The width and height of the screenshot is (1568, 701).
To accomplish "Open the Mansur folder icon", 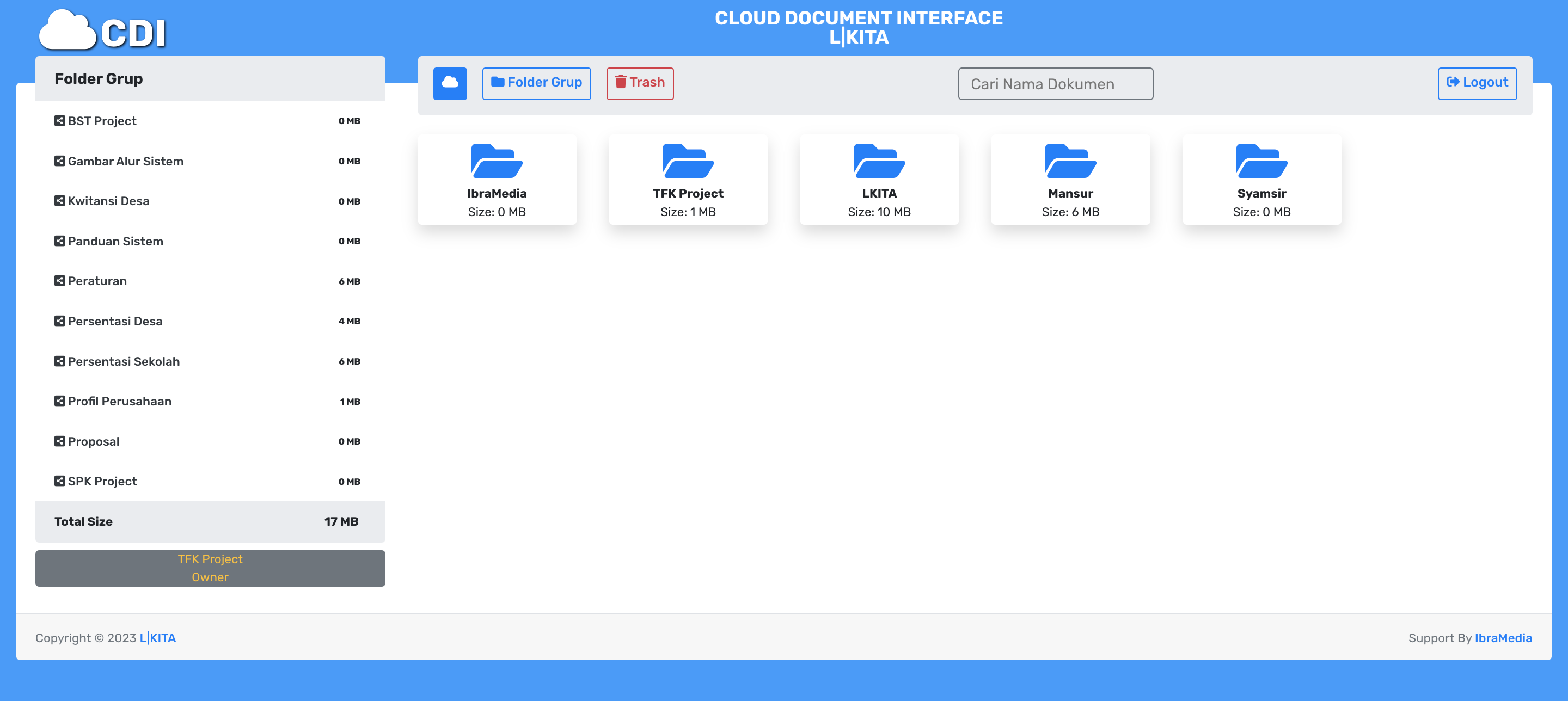I will point(1070,161).
